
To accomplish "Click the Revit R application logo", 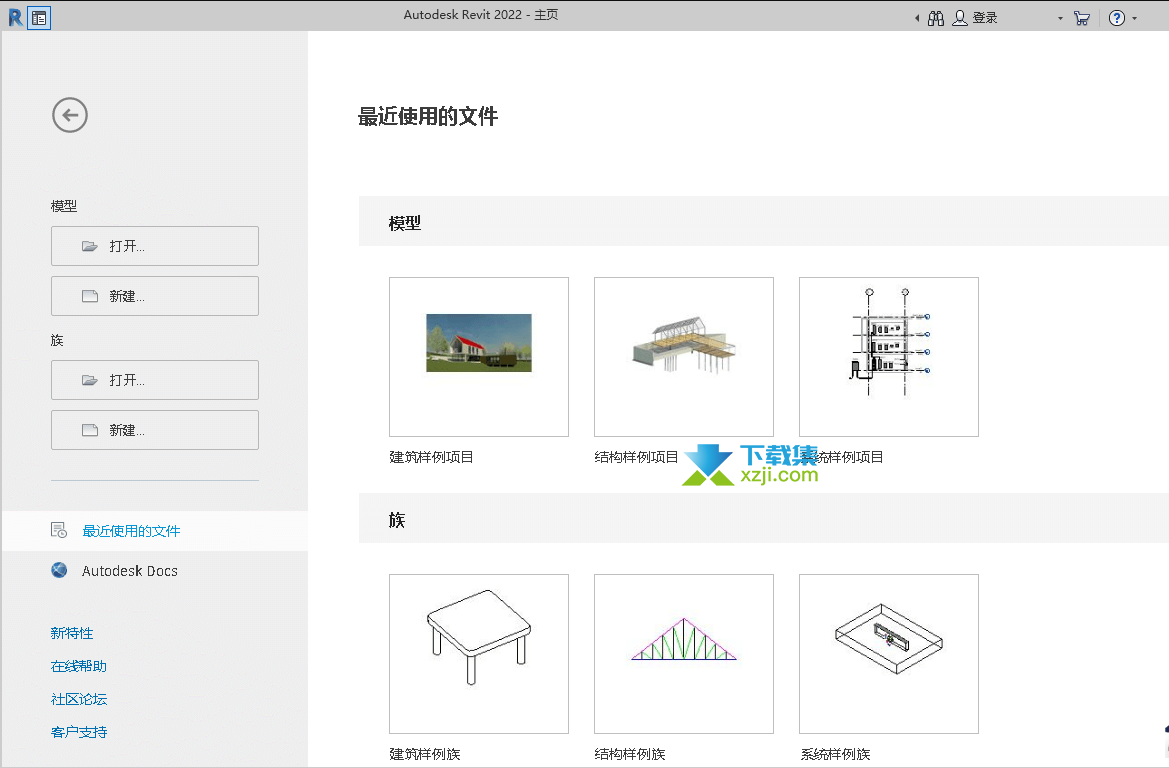I will 15,17.
